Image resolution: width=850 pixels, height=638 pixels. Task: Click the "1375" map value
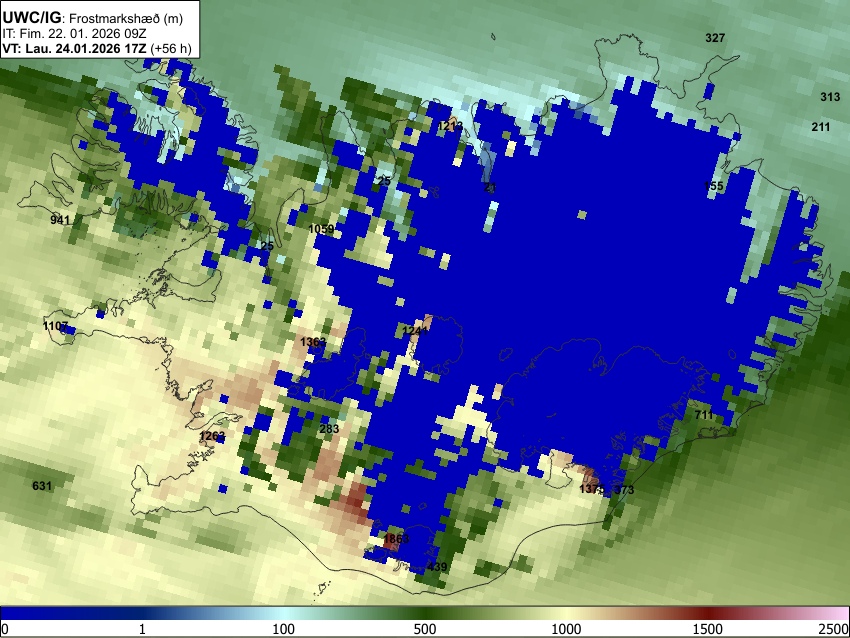pyautogui.click(x=592, y=489)
